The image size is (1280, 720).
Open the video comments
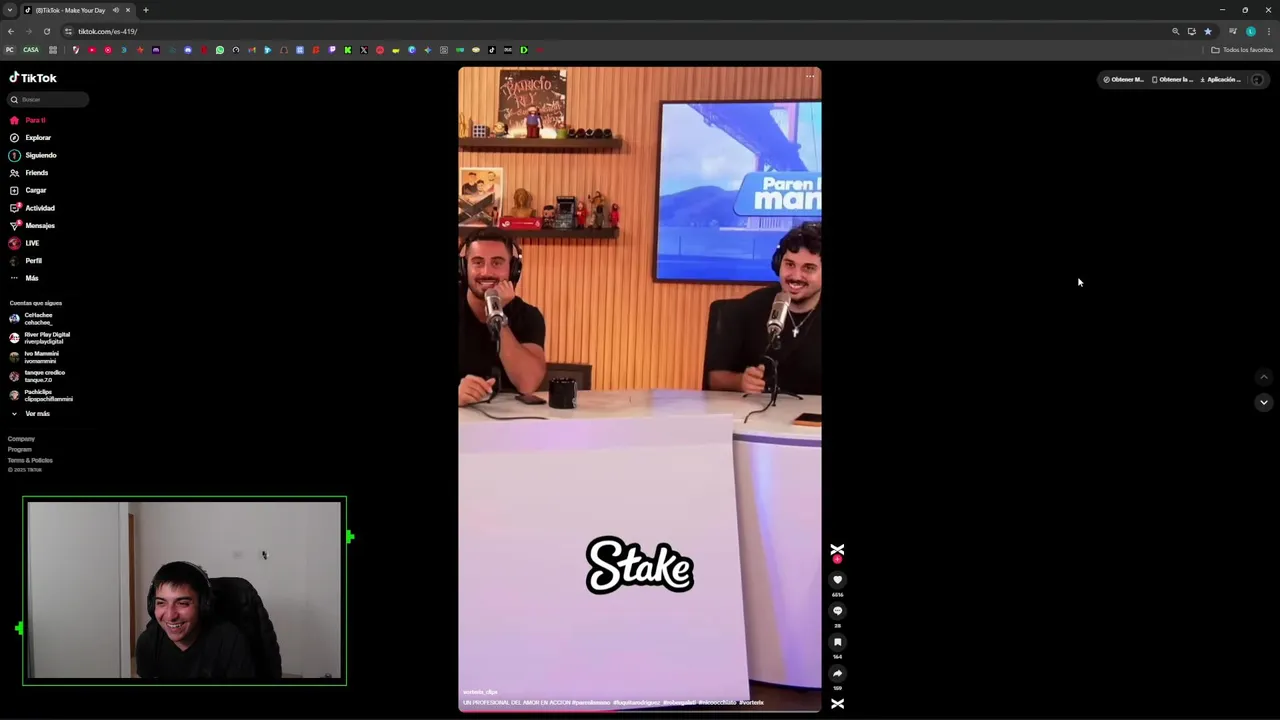coord(838,611)
